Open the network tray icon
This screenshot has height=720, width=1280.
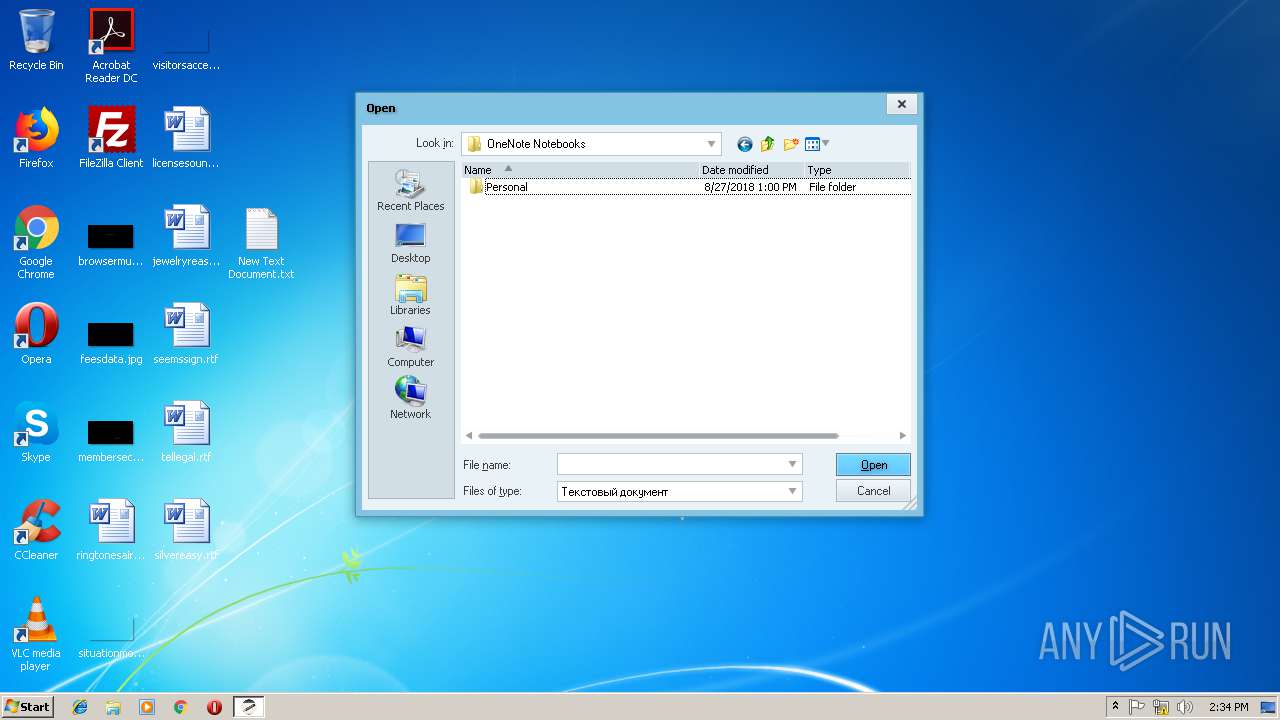(1161, 707)
